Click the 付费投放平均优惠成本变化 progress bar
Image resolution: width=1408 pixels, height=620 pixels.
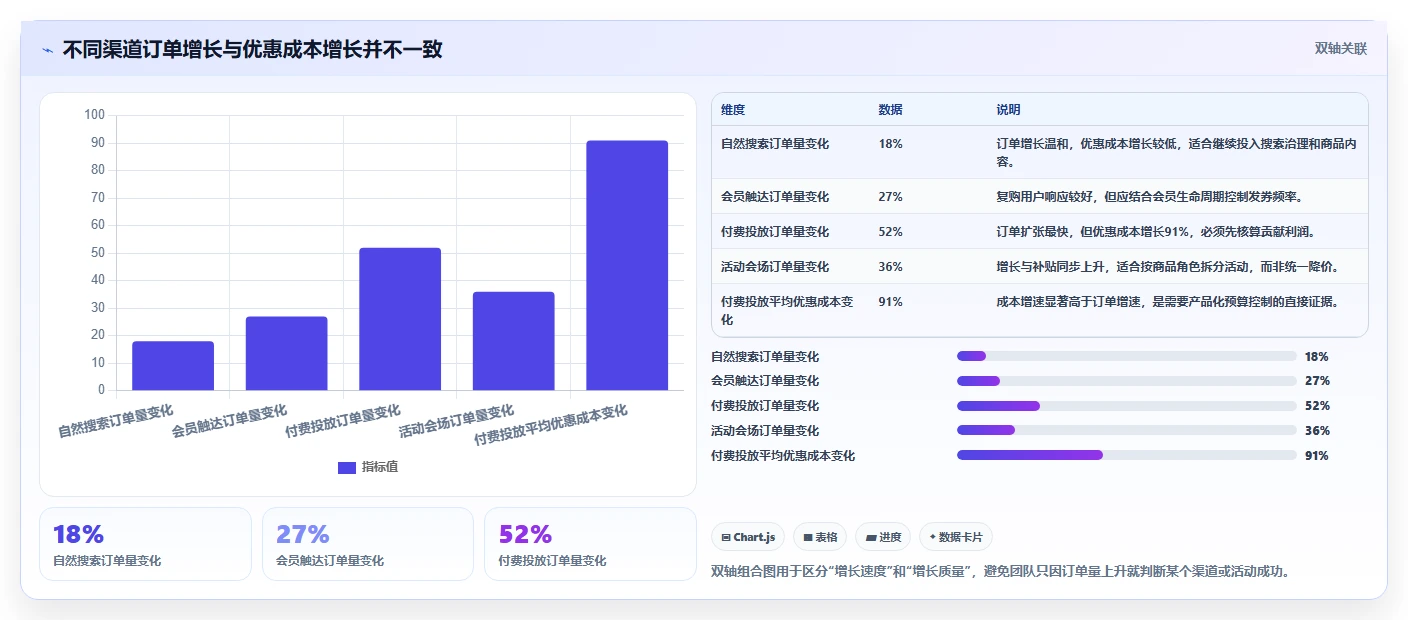tap(1127, 455)
